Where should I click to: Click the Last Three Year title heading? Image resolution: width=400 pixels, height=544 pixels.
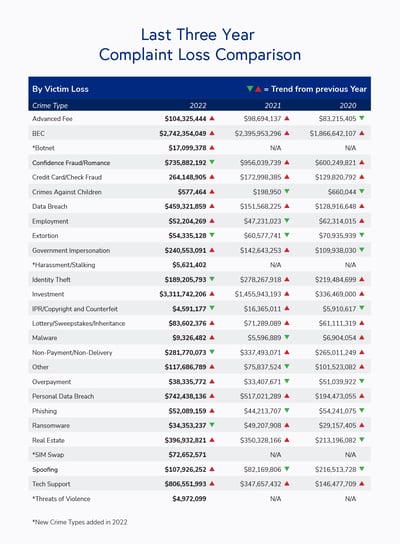coord(198,35)
